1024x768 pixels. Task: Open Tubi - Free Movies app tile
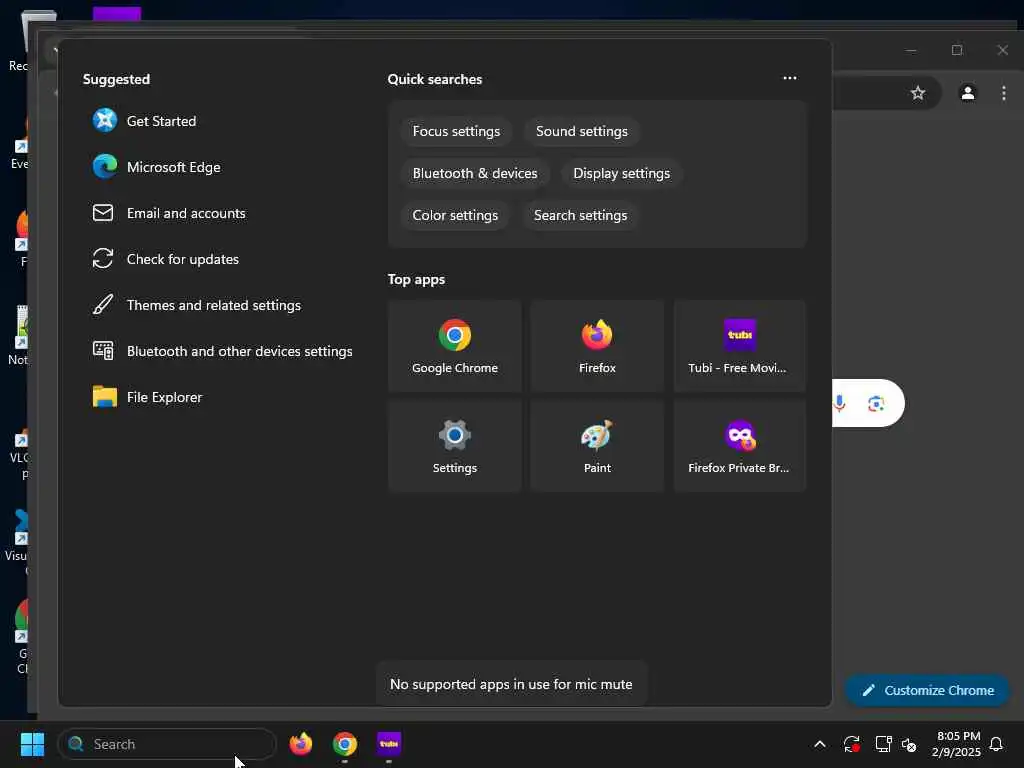point(739,346)
